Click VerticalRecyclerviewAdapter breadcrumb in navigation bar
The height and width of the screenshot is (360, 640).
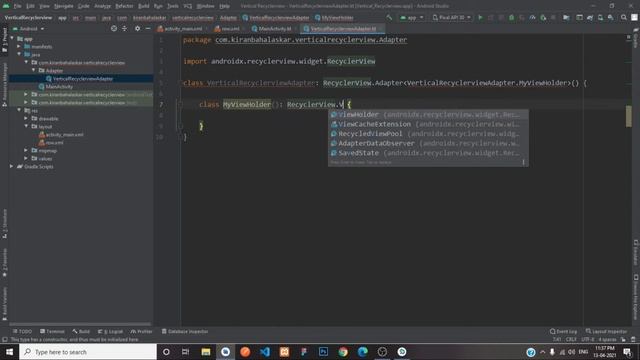[276, 18]
